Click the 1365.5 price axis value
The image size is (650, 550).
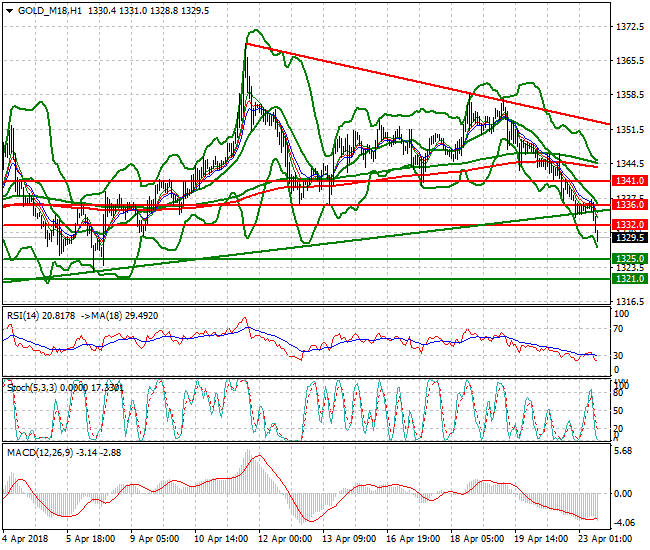point(630,61)
